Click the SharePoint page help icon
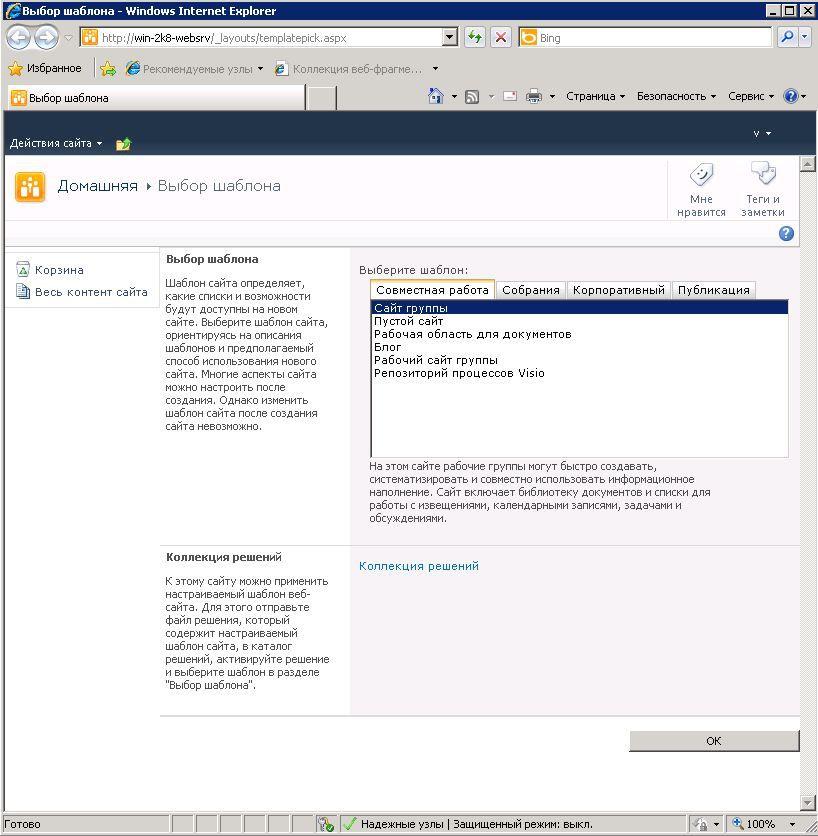Viewport: 818px width, 836px height. tap(786, 234)
